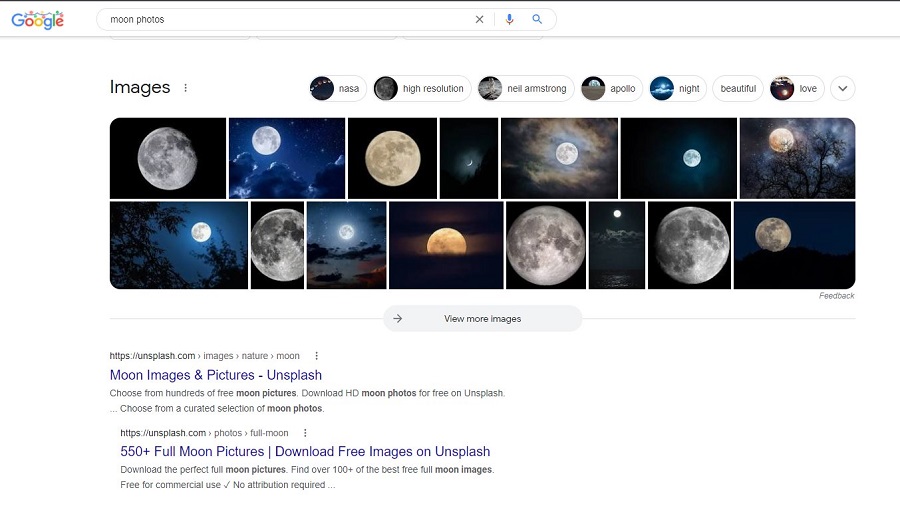Open 550+ Full Moon Pictures link
Image resolution: width=900 pixels, height=508 pixels.
click(x=305, y=452)
